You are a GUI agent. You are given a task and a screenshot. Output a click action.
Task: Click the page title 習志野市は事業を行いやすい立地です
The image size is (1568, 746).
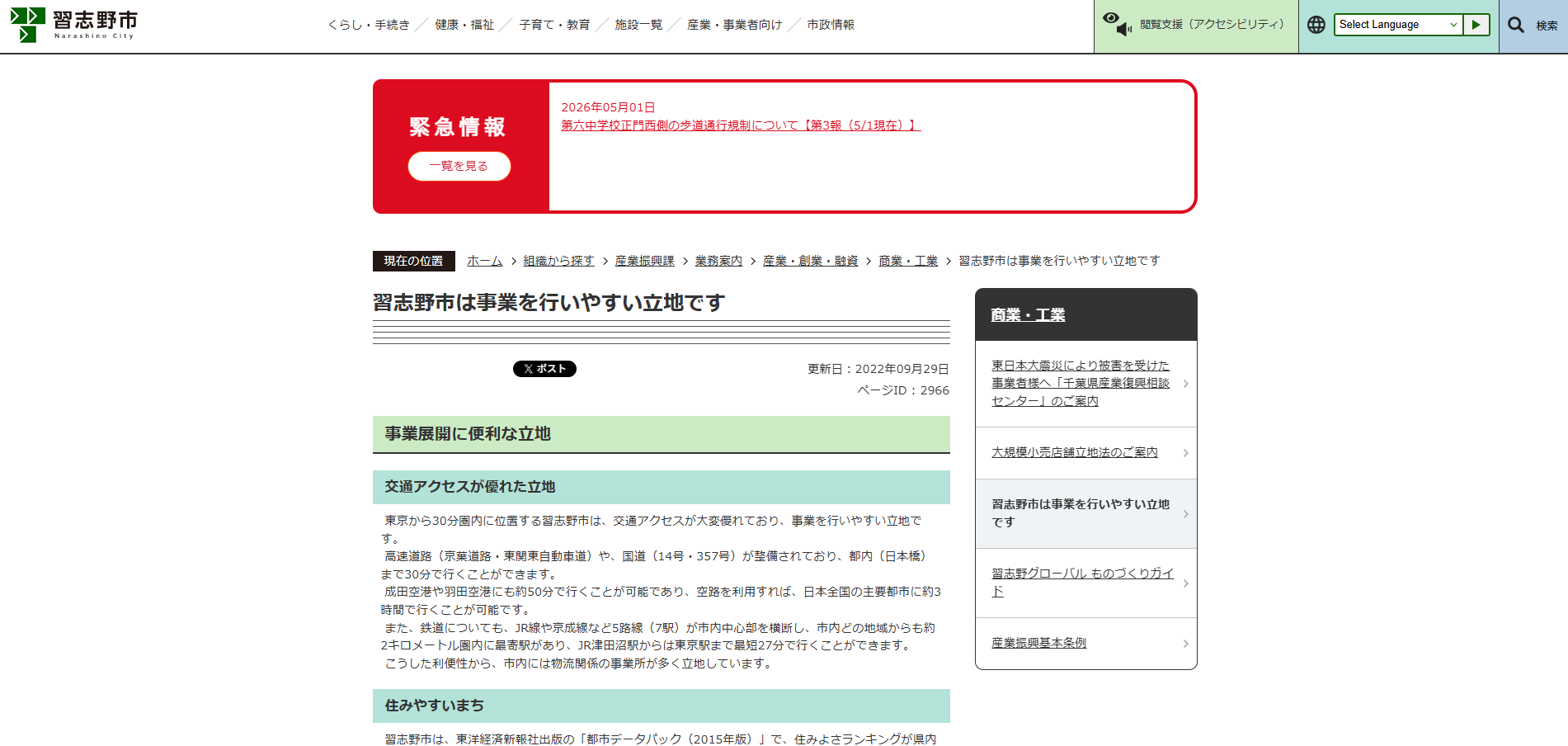pyautogui.click(x=549, y=303)
